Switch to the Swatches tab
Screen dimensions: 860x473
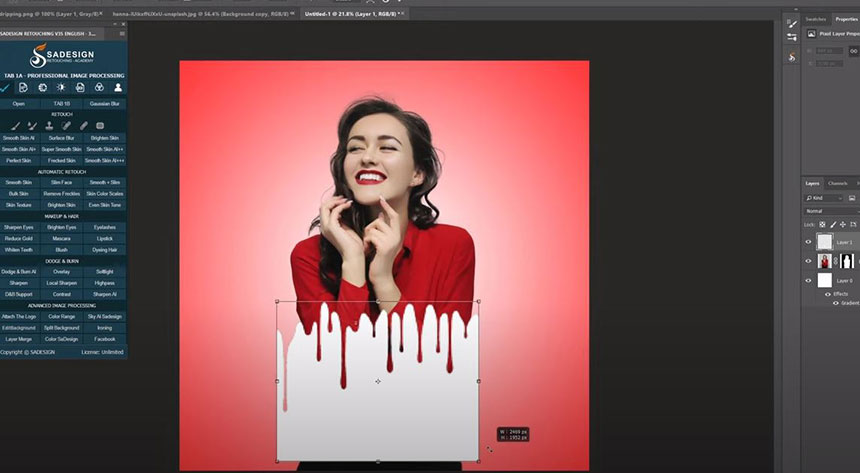tap(817, 19)
